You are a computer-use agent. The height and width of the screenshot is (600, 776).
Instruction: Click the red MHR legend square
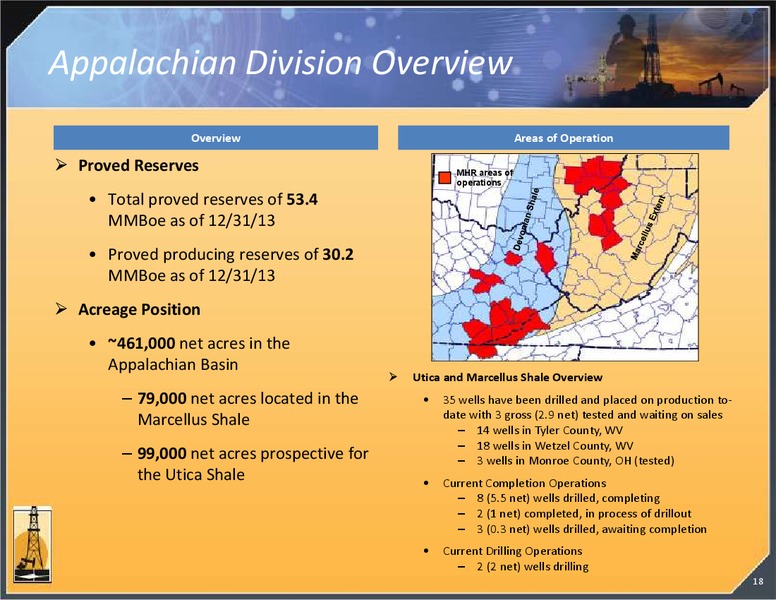point(445,178)
